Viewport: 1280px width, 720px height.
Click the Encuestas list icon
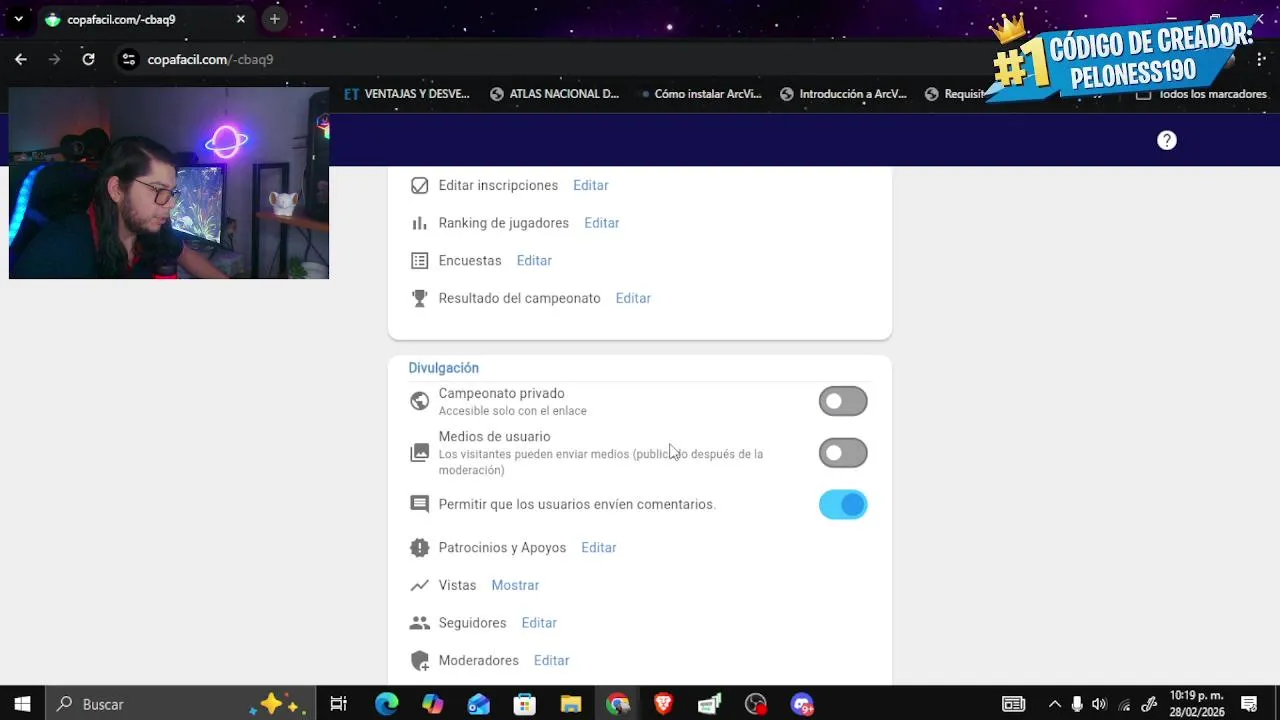pos(420,261)
